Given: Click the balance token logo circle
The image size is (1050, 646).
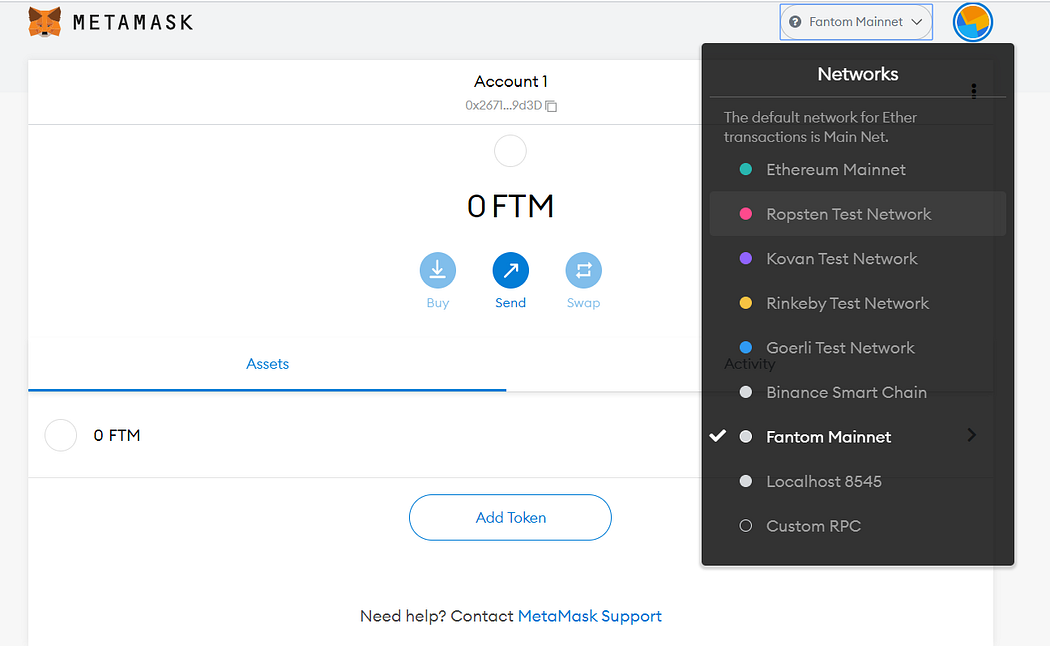Looking at the screenshot, I should (x=510, y=151).
